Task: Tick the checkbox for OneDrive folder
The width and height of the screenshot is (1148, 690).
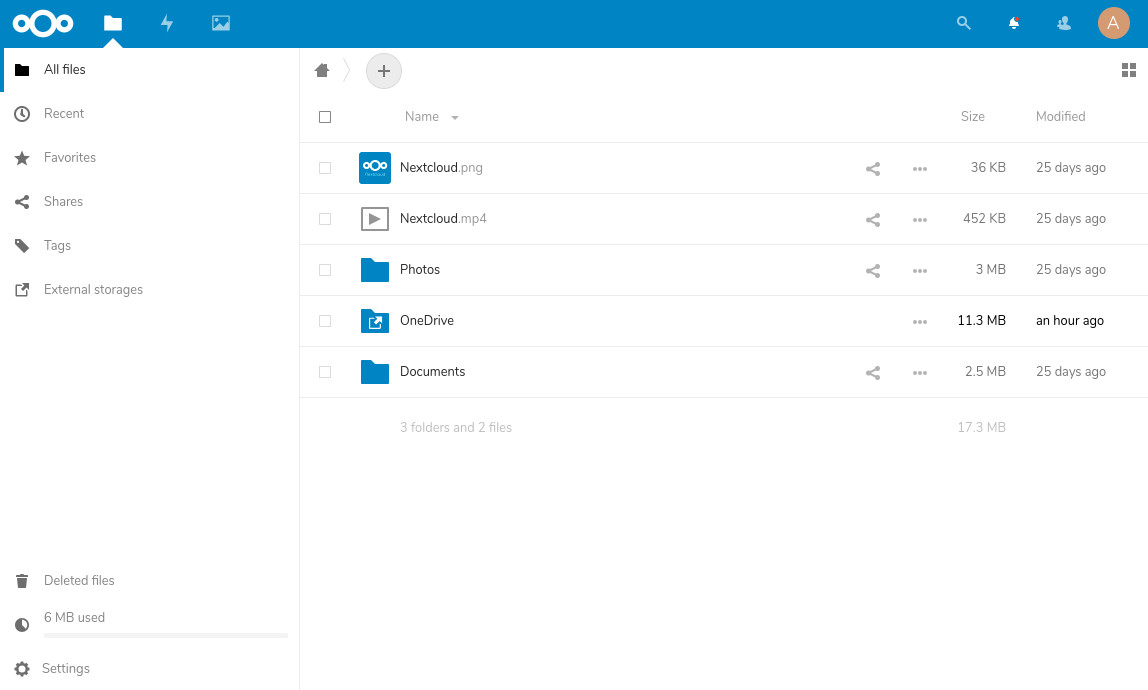Action: pyautogui.click(x=325, y=322)
